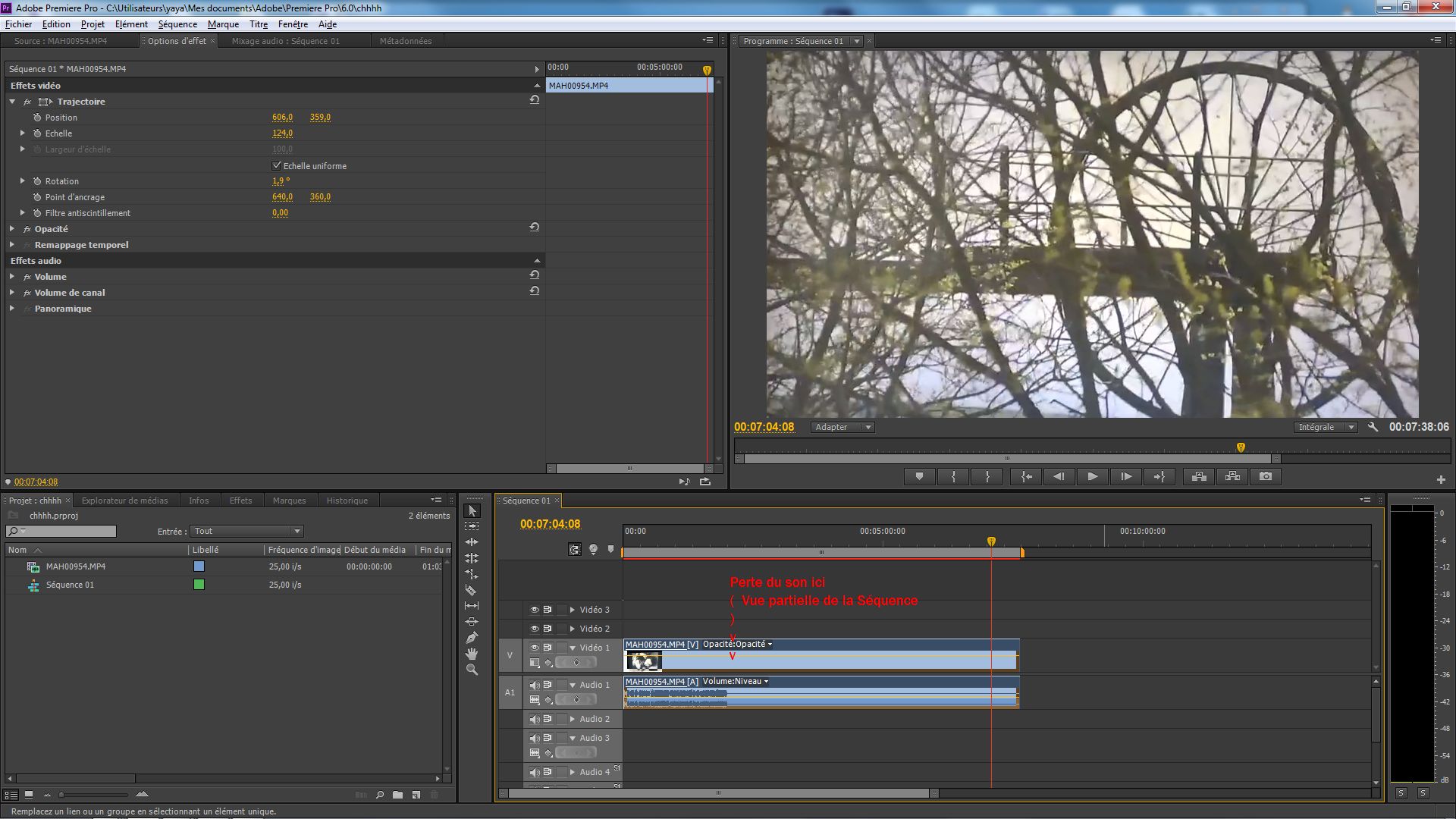
Task: Click the new item icon in Project panel
Action: [416, 795]
